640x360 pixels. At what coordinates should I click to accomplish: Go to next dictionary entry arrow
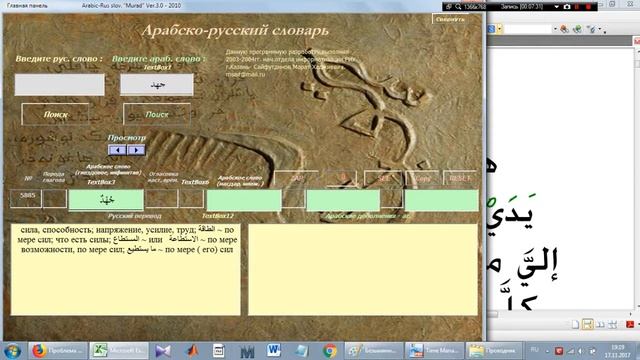pos(136,150)
